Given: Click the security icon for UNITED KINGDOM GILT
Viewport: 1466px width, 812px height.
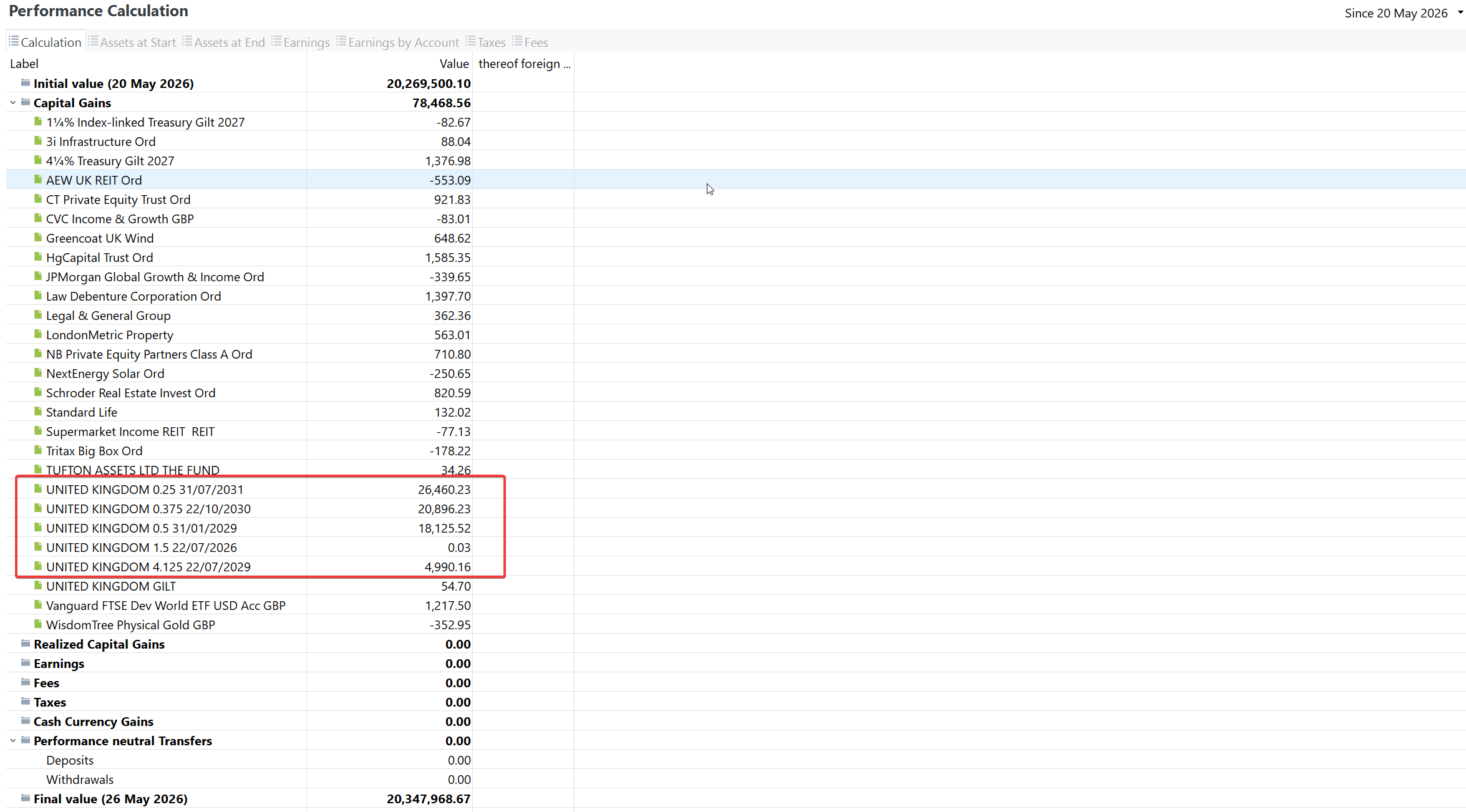Looking at the screenshot, I should (x=38, y=586).
